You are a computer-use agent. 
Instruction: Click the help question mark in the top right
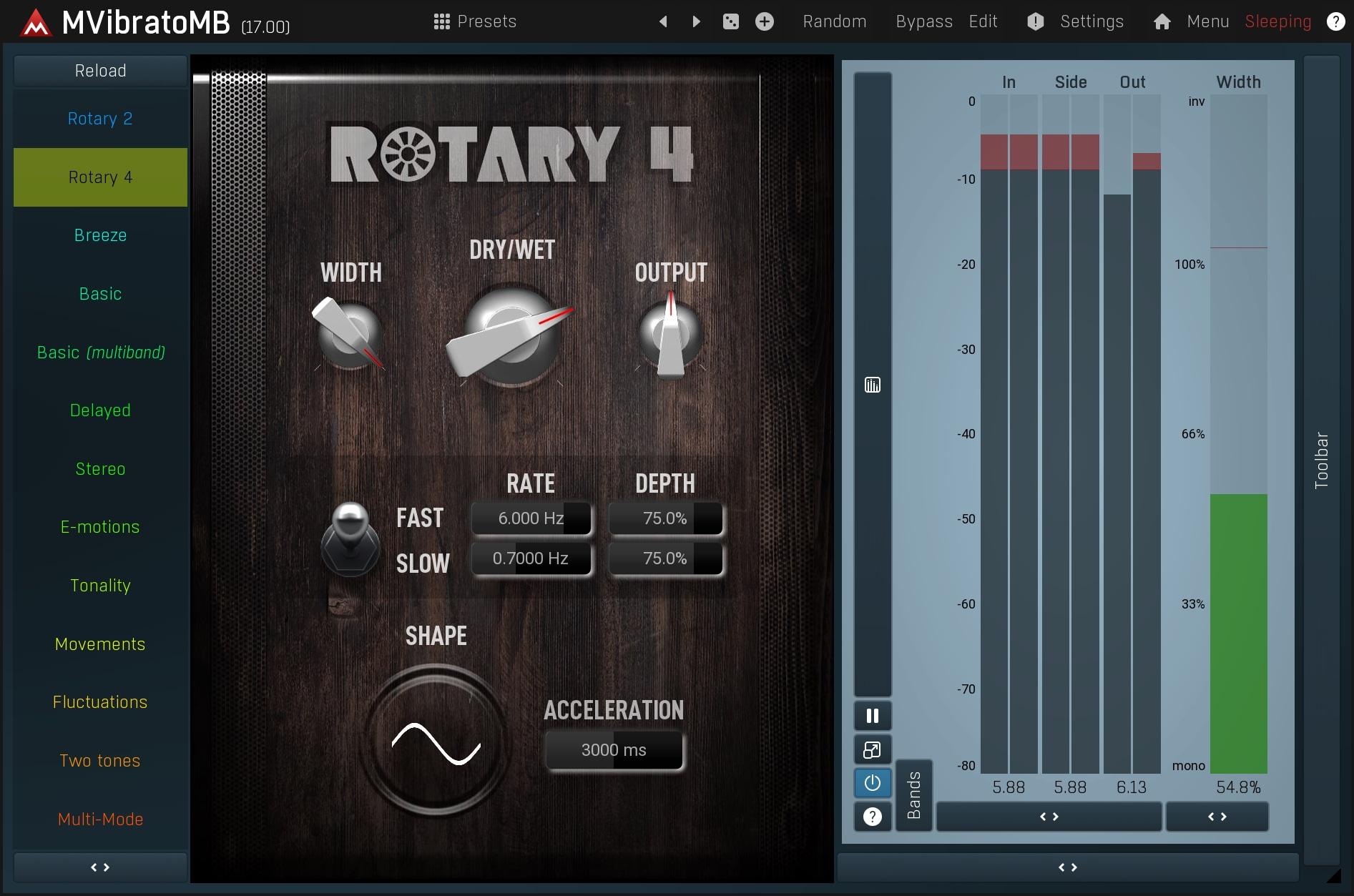click(1335, 21)
